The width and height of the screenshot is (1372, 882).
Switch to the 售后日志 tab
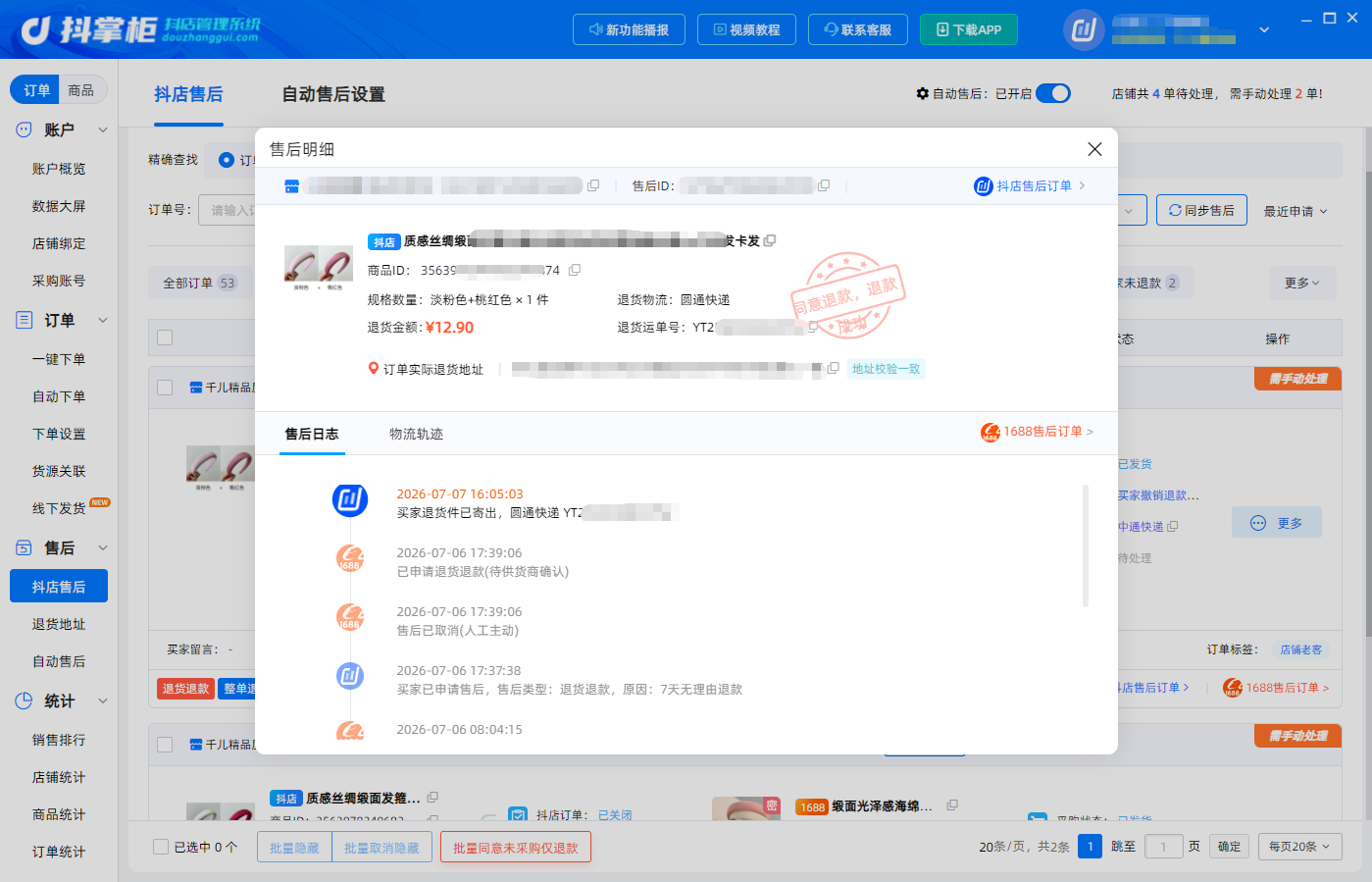click(312, 434)
